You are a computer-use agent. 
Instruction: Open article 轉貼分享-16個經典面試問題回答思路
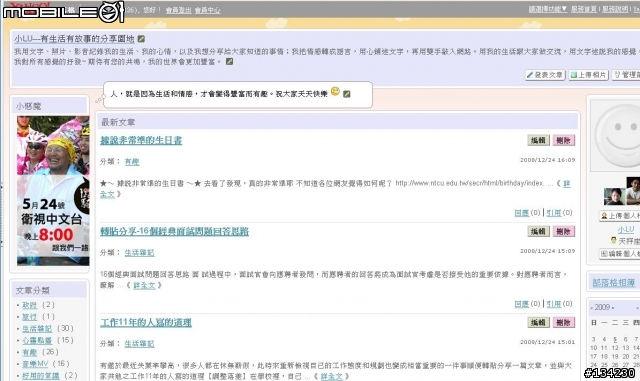(174, 231)
